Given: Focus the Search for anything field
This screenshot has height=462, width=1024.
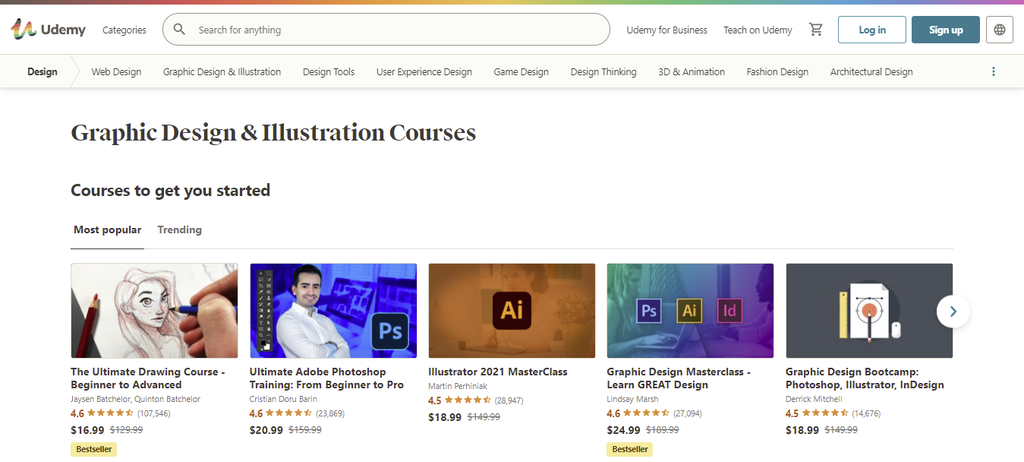Looking at the screenshot, I should point(386,29).
